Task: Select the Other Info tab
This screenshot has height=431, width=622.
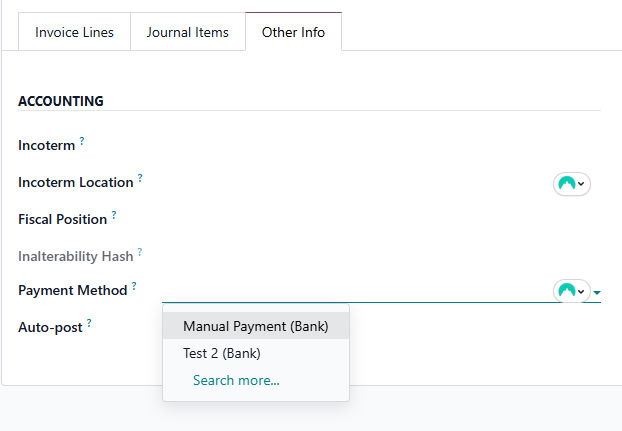Action: click(x=294, y=32)
